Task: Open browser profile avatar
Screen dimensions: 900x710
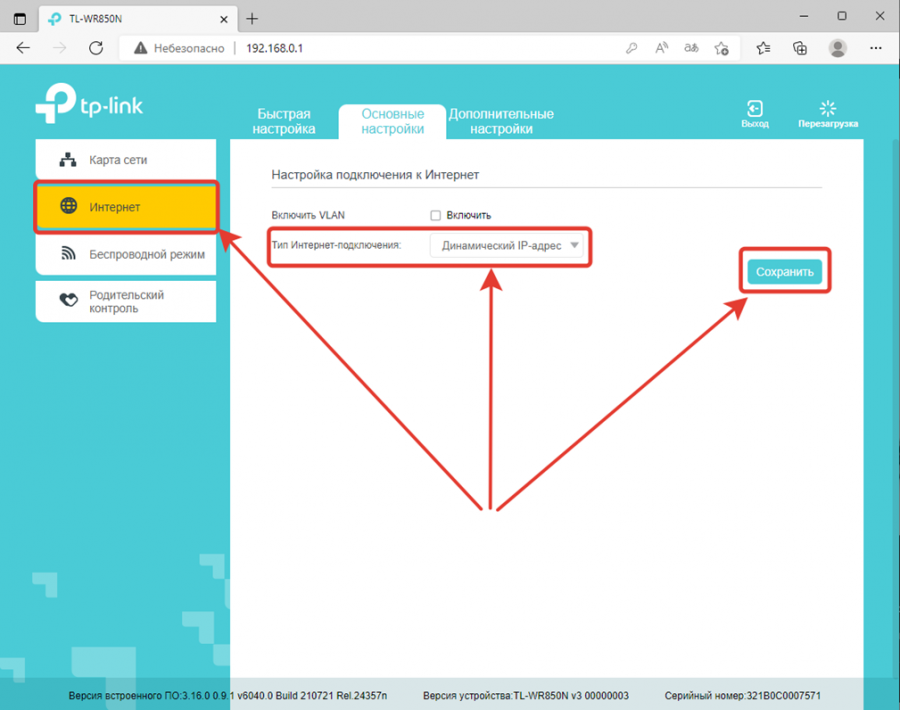Action: 838,48
